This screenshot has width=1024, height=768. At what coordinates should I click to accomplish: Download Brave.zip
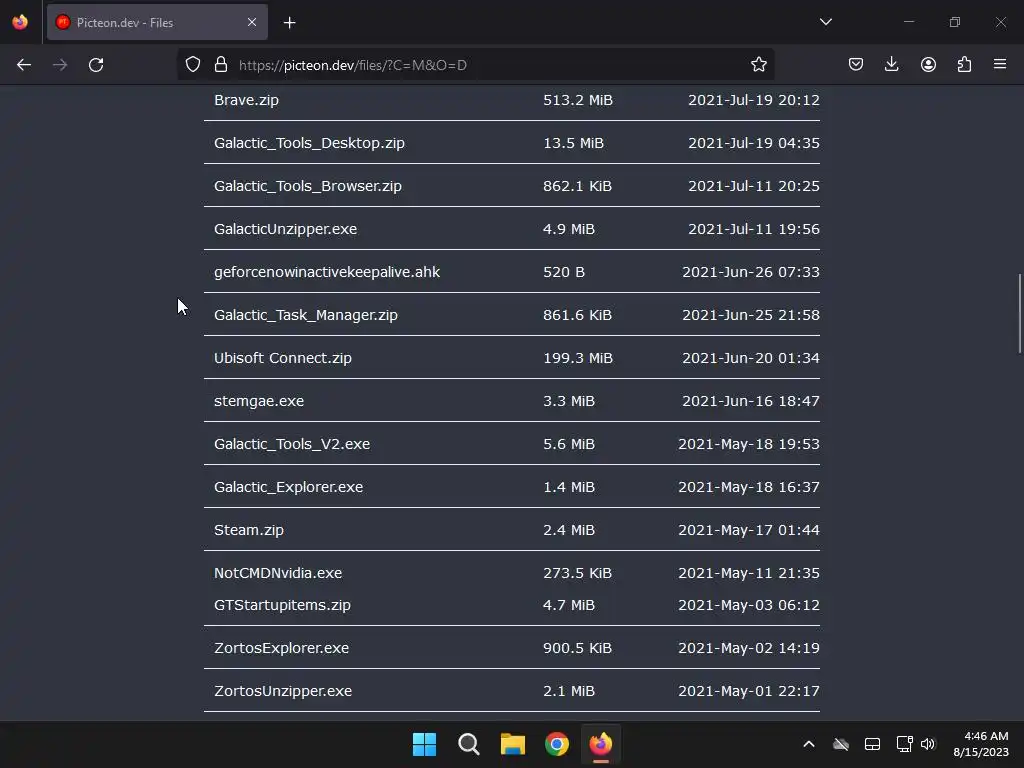246,100
